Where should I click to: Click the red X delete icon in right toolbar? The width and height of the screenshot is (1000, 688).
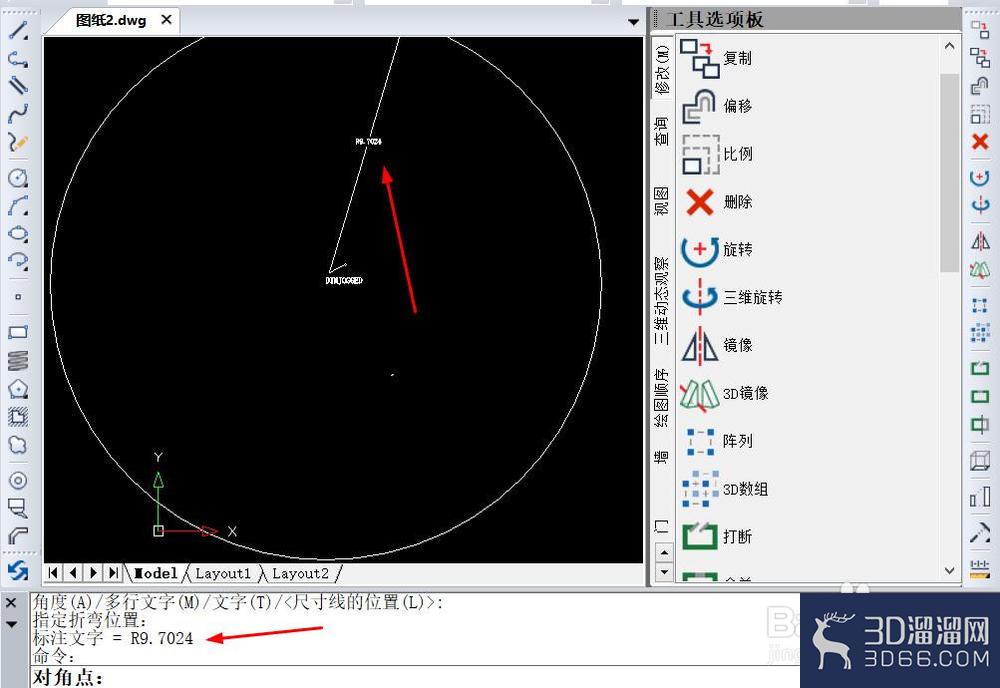coord(980,142)
